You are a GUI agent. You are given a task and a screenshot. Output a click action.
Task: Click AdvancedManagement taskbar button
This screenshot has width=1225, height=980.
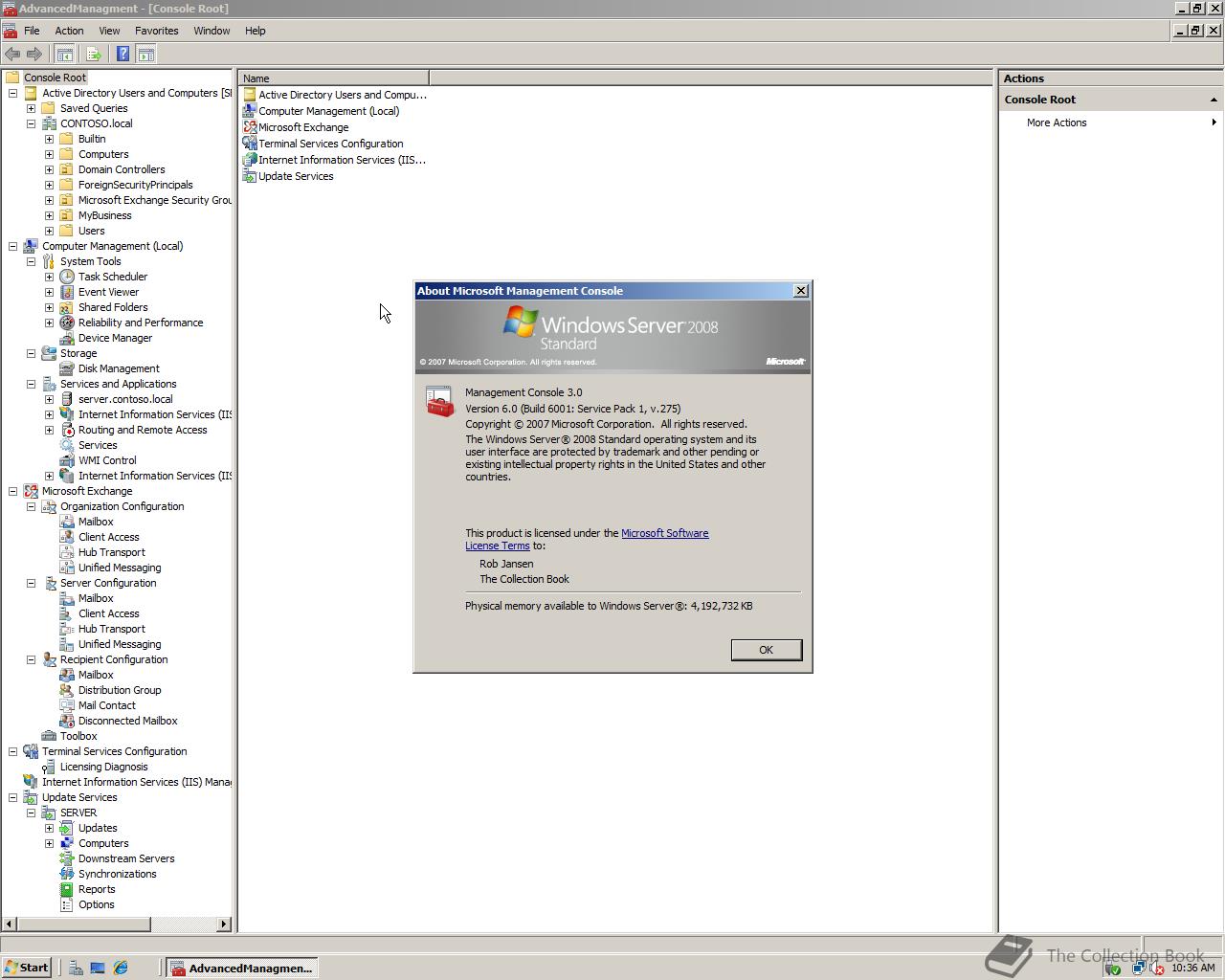pyautogui.click(x=242, y=968)
